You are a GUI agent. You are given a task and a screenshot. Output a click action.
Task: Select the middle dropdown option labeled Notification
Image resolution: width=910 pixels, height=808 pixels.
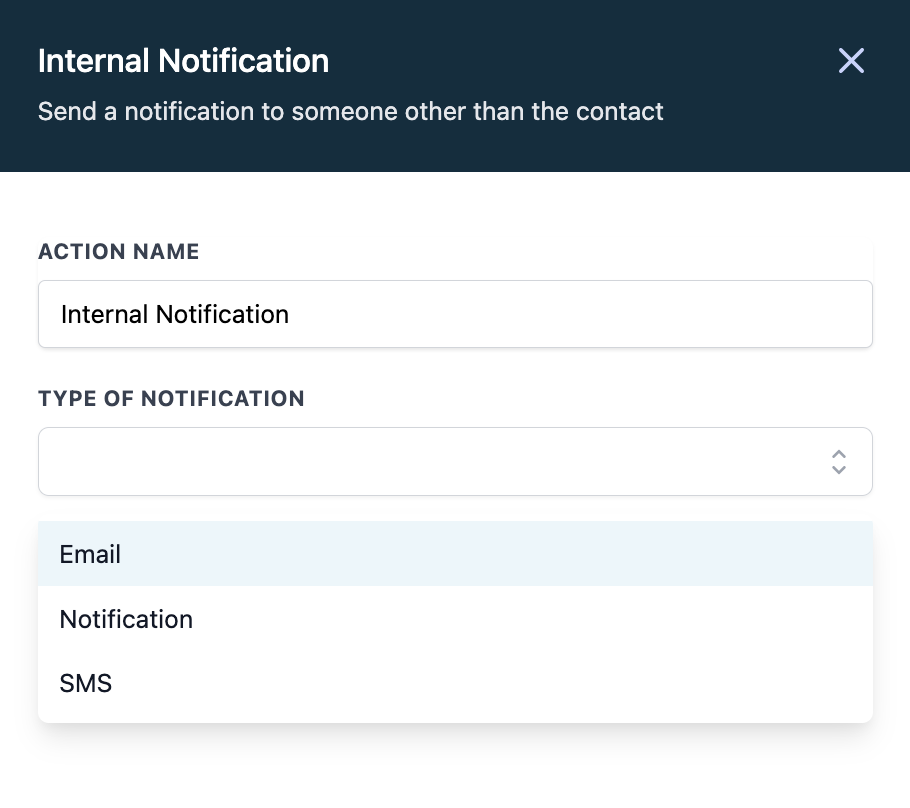pos(455,619)
